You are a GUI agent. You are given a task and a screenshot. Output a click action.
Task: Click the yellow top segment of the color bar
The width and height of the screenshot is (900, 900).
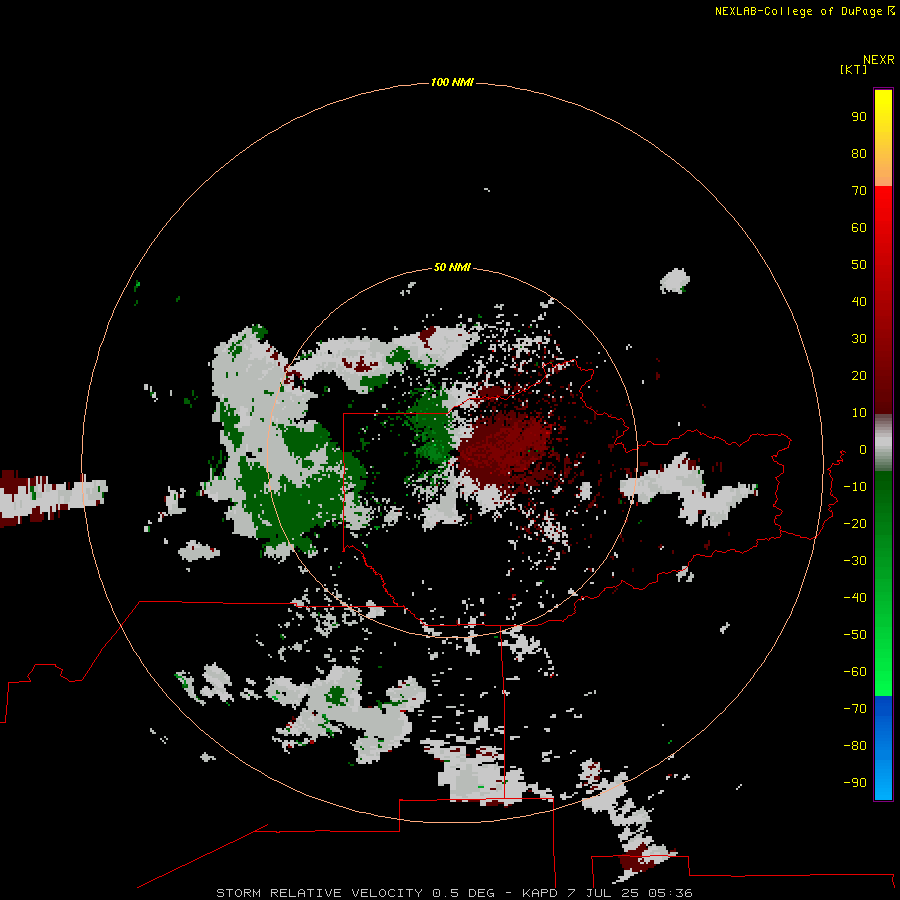[883, 138]
